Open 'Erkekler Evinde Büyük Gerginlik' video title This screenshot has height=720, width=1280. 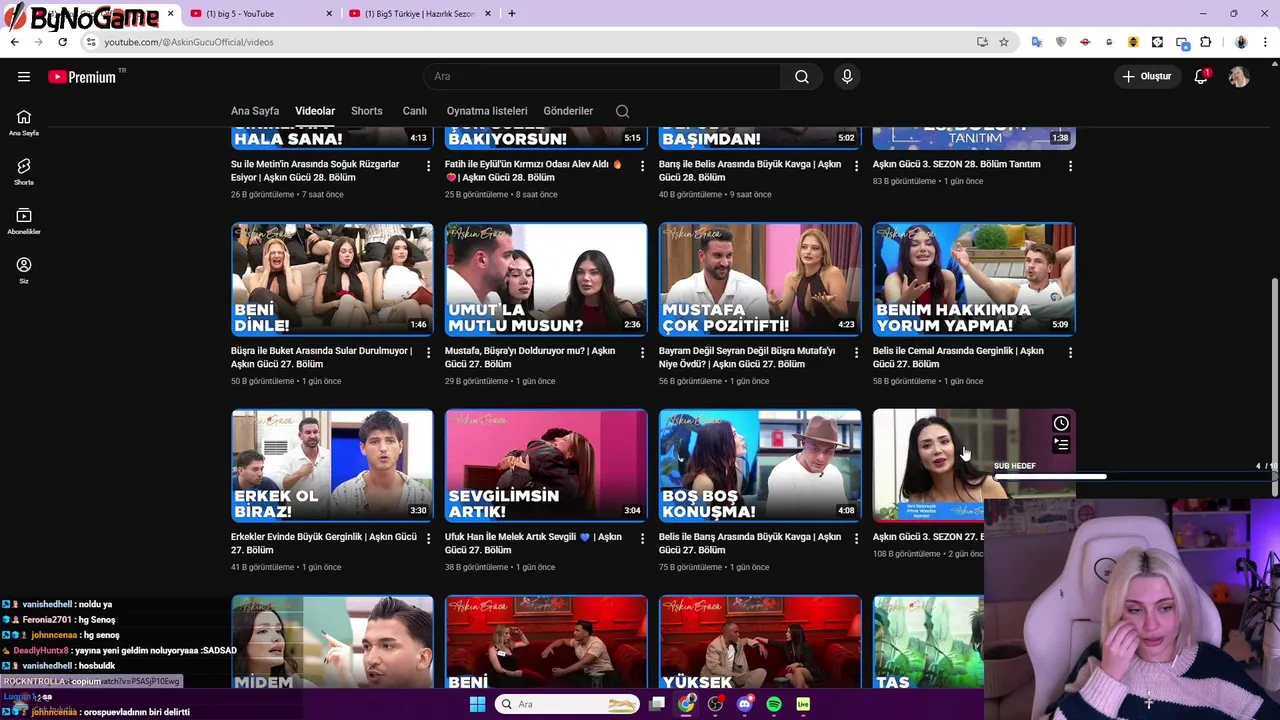(x=324, y=543)
